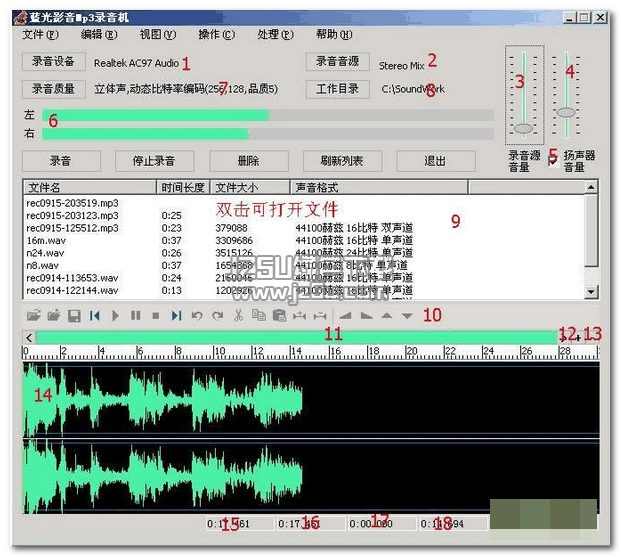Toggle the 扬声器音量 checkbox
Viewport: 621px width, 557px height.
[553, 161]
